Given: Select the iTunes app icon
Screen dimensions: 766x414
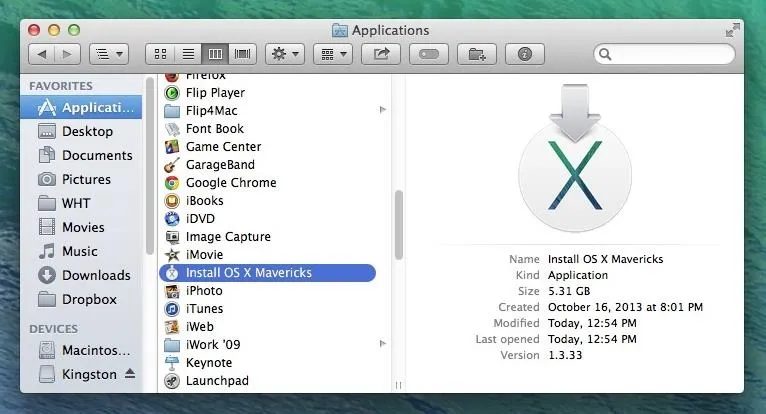Looking at the screenshot, I should click(x=172, y=309).
